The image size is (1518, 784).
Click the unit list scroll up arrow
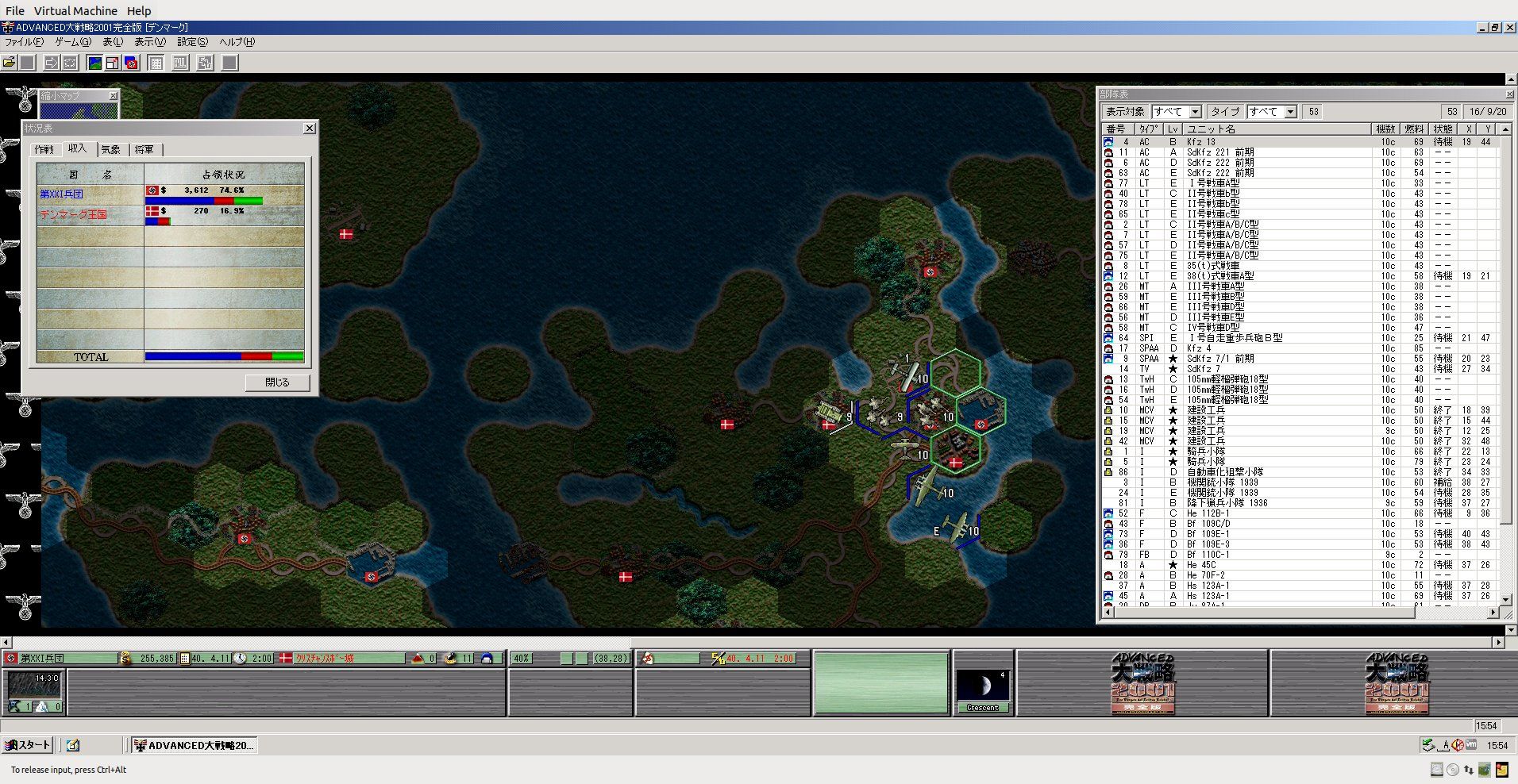pyautogui.click(x=1505, y=129)
